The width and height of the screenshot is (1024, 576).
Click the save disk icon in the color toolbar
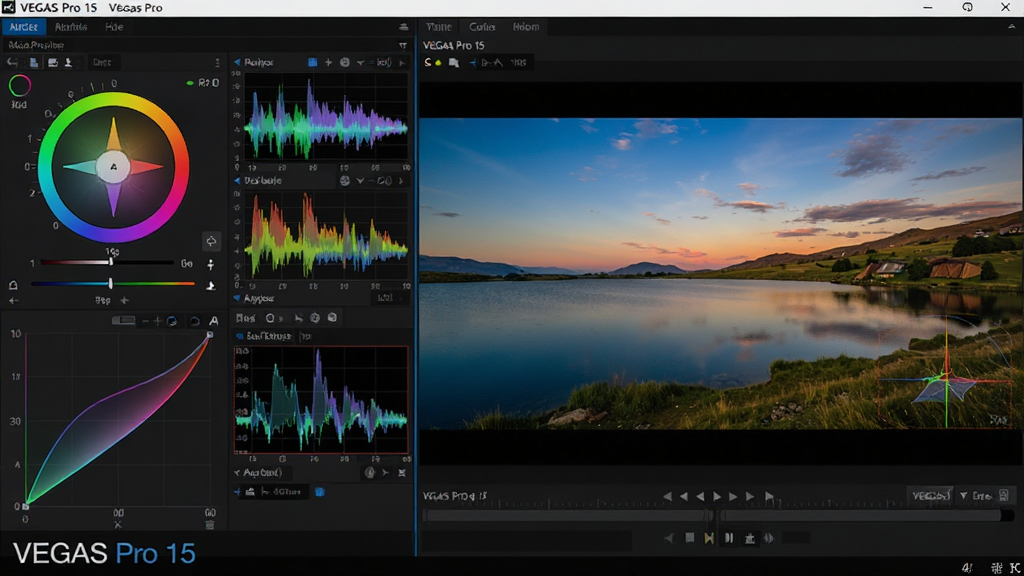pos(52,62)
